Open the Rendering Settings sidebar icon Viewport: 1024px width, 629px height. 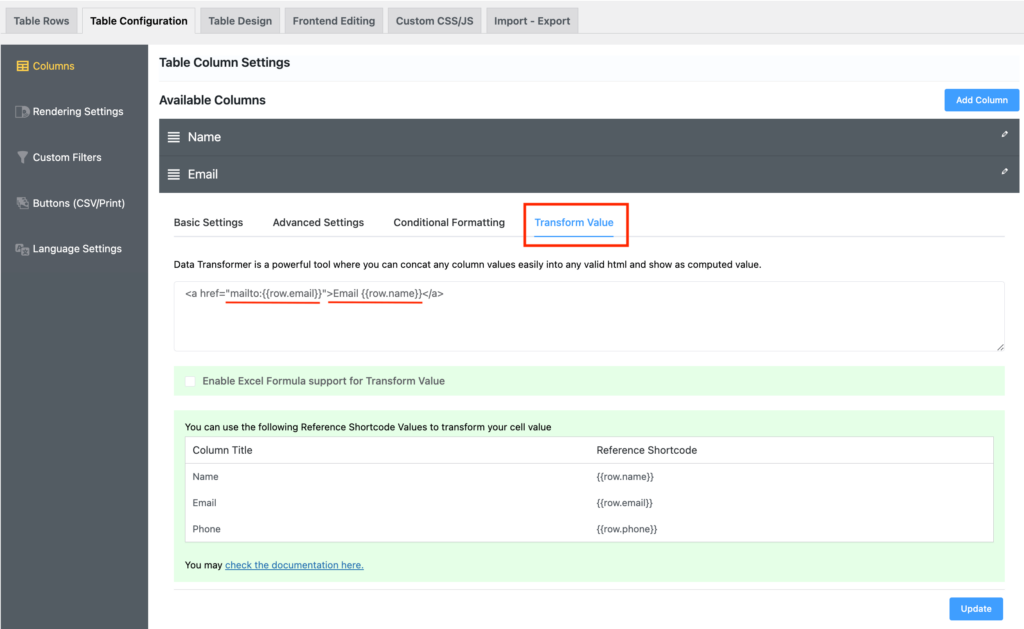coord(22,112)
